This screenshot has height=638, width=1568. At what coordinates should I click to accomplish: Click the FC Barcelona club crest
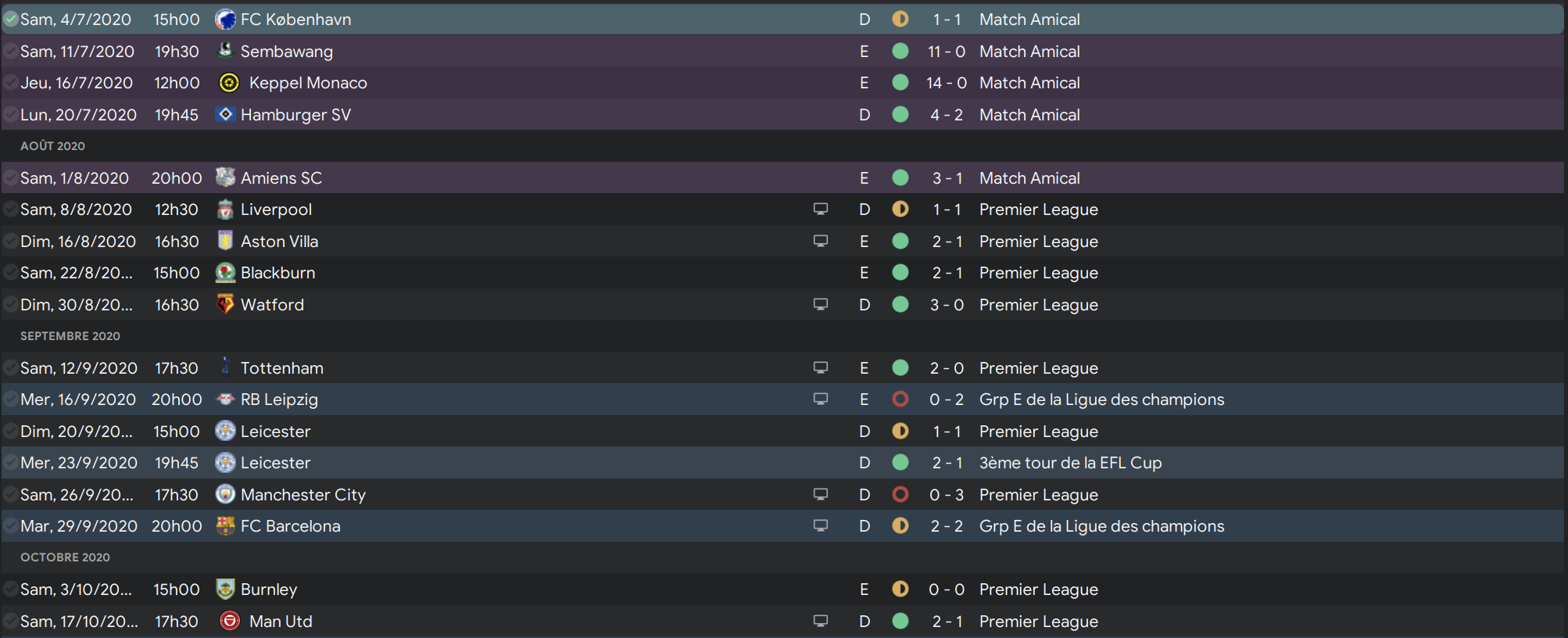tap(225, 526)
